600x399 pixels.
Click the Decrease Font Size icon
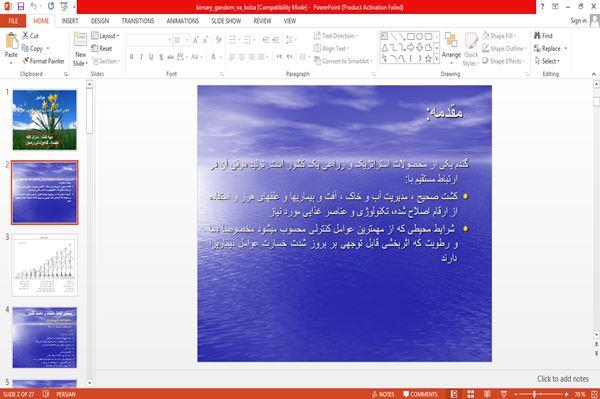click(x=205, y=40)
